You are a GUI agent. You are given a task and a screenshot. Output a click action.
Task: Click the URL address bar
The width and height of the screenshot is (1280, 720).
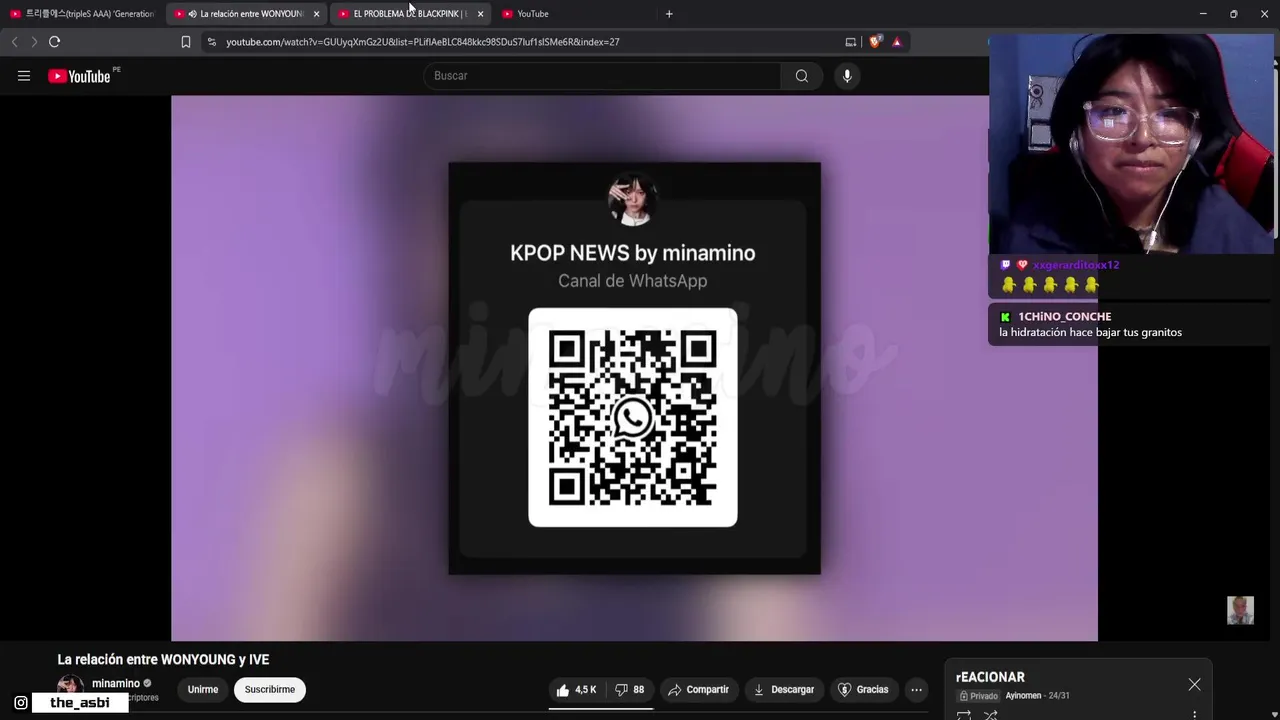[x=530, y=42]
